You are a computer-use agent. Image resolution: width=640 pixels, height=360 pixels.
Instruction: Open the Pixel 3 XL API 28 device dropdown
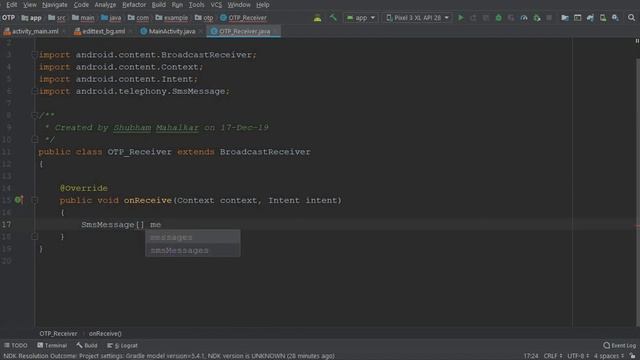[x=417, y=18]
